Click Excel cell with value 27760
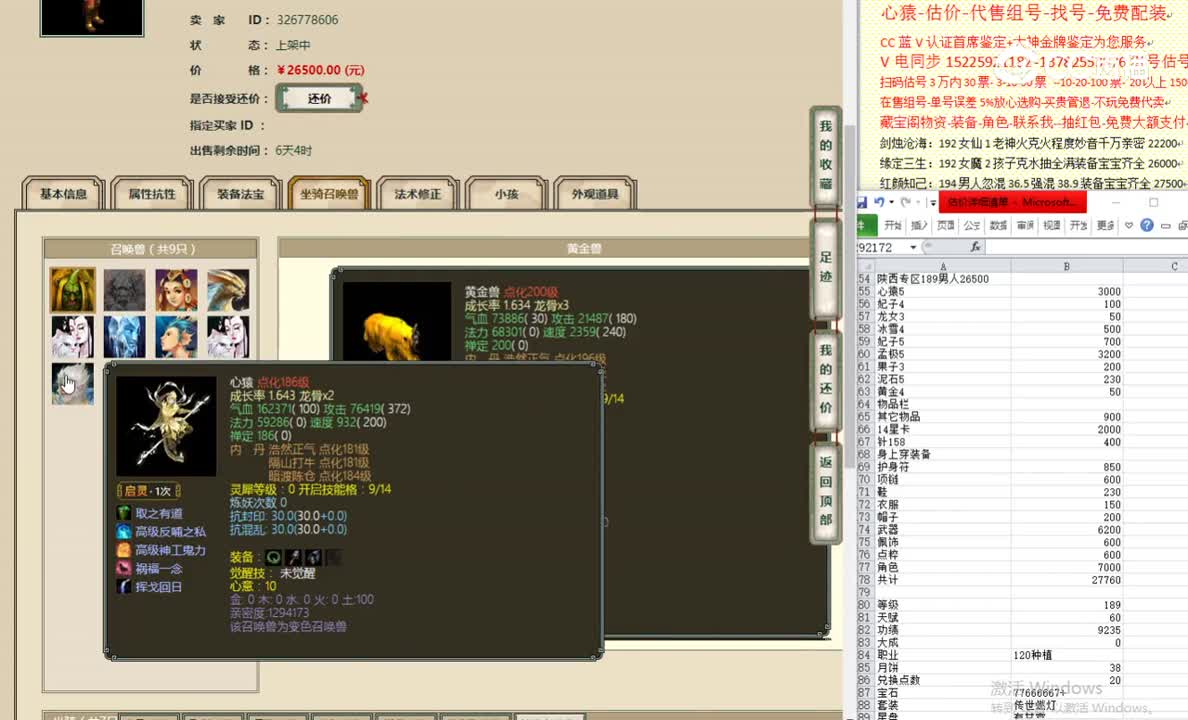1188x720 pixels. (1067, 580)
